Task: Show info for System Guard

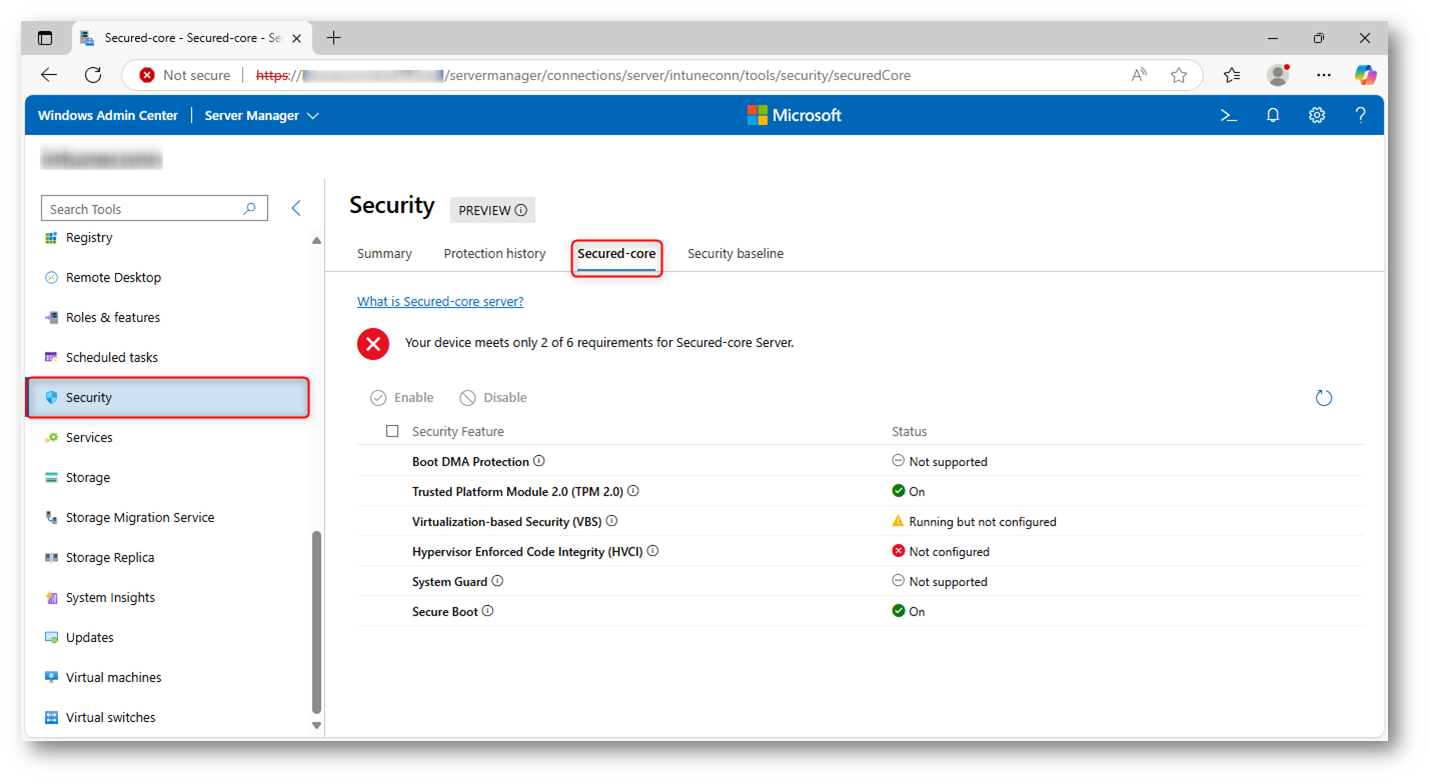Action: (497, 581)
